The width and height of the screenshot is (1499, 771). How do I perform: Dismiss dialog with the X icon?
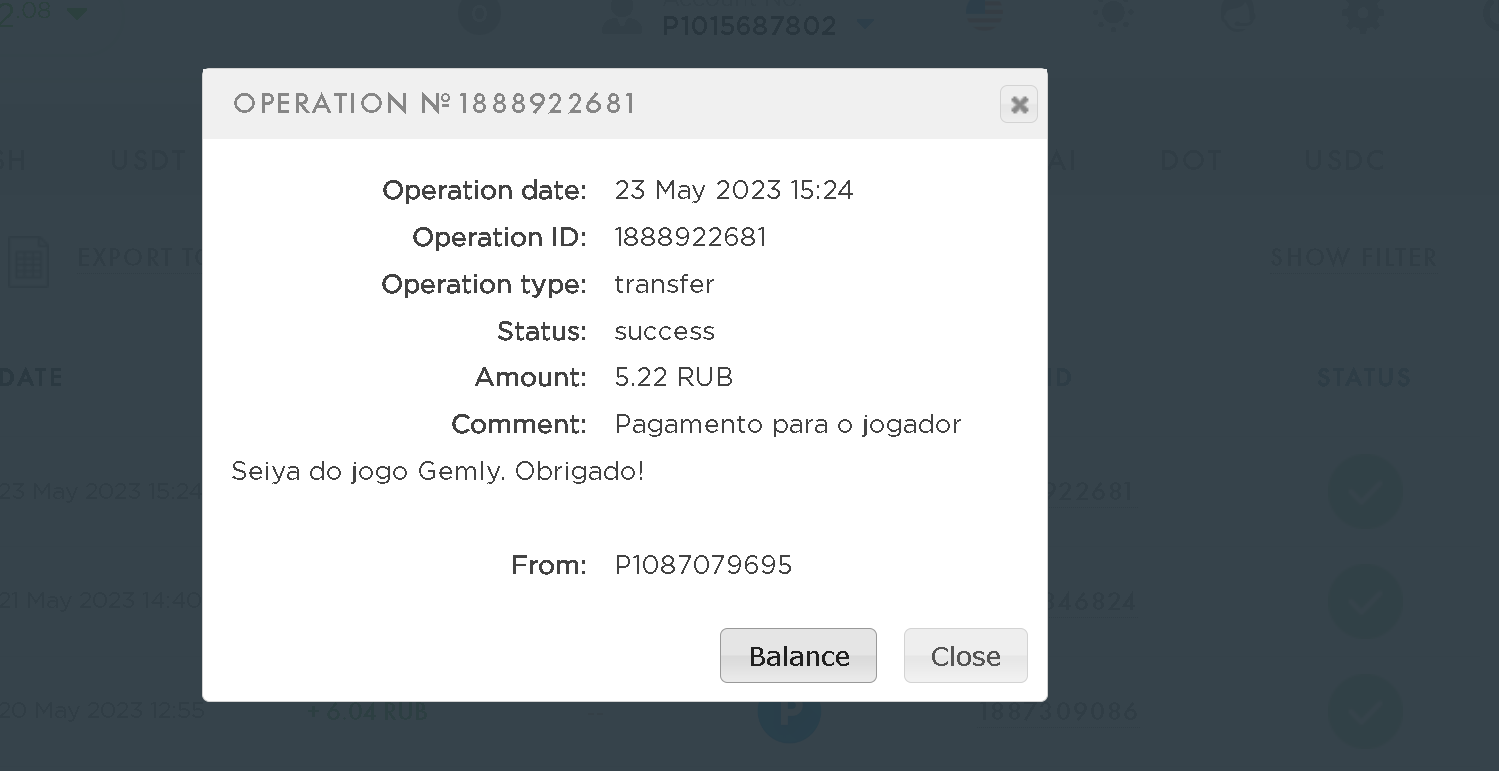point(1018,104)
